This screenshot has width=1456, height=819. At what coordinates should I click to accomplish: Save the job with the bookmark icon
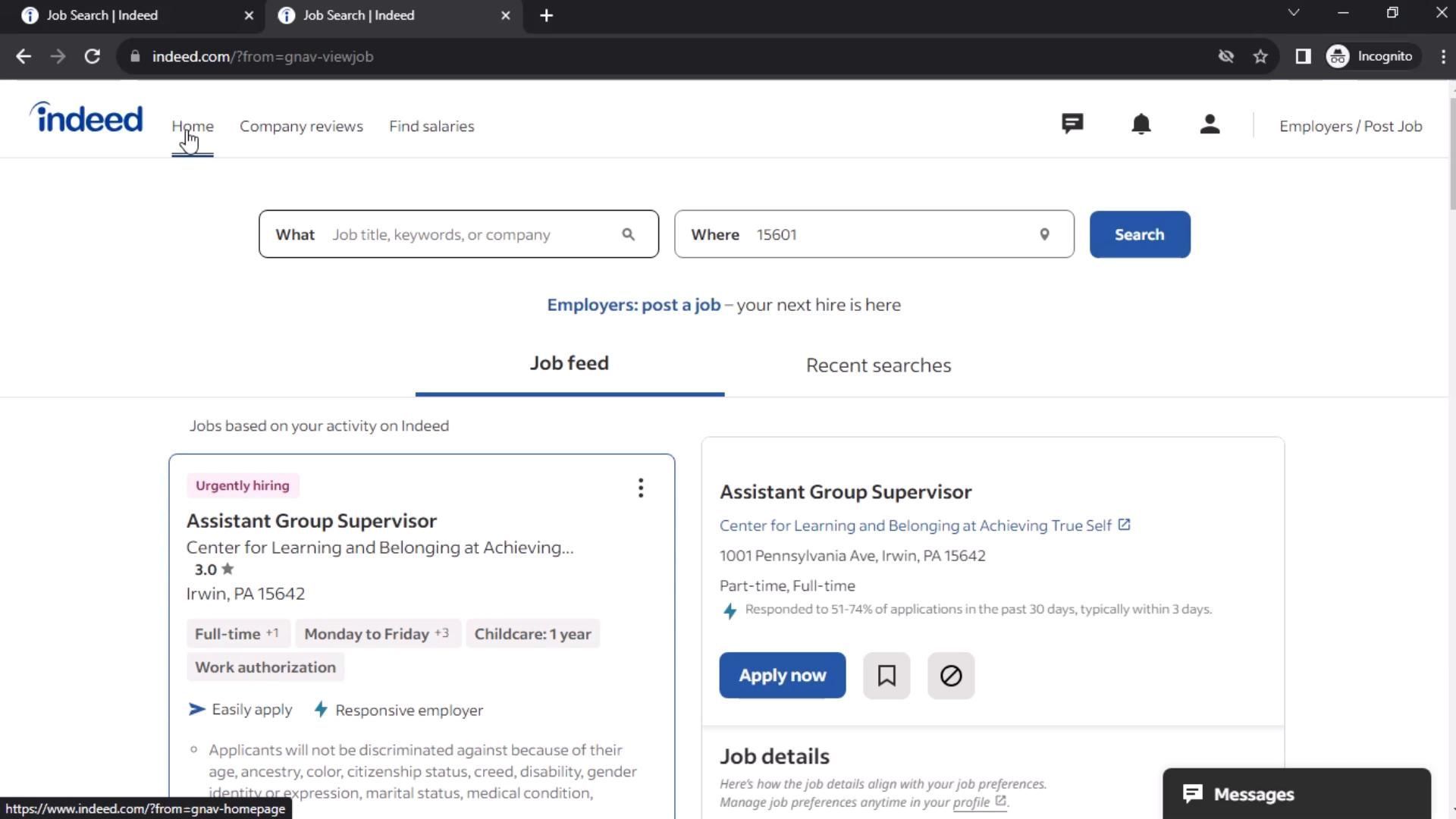point(886,676)
